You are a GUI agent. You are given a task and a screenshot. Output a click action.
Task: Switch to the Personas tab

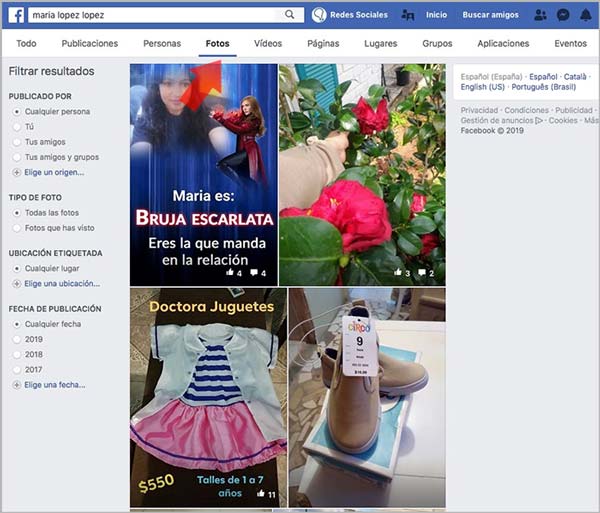pyautogui.click(x=162, y=44)
